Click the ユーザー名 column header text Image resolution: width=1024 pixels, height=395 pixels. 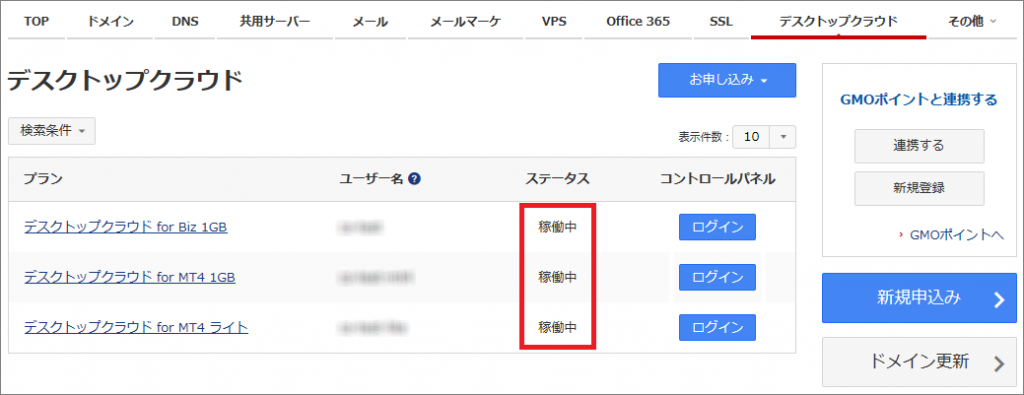tap(372, 179)
